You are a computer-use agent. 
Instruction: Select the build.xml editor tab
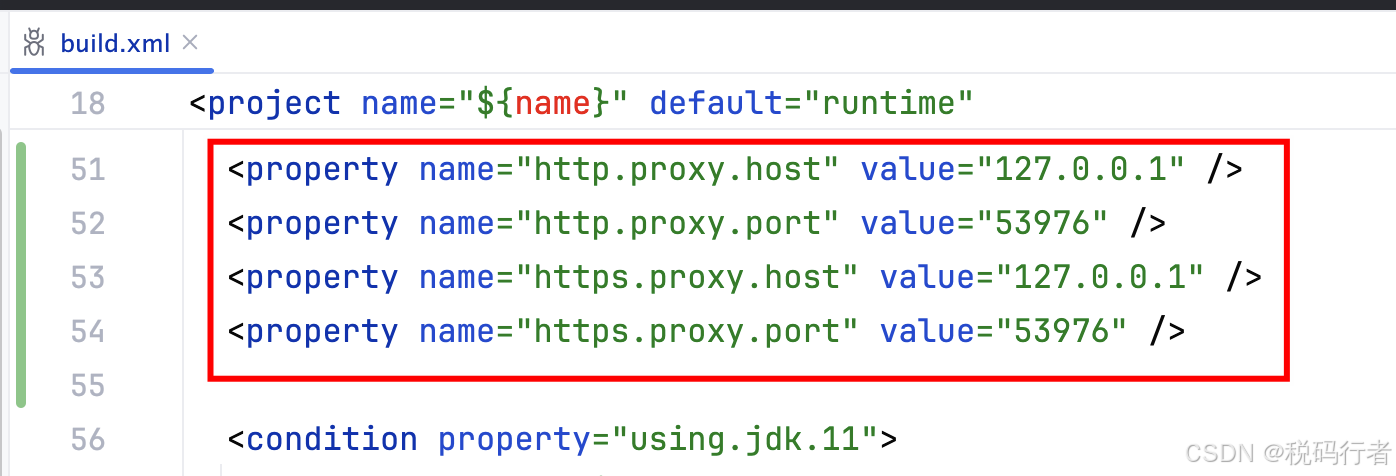pyautogui.click(x=112, y=43)
